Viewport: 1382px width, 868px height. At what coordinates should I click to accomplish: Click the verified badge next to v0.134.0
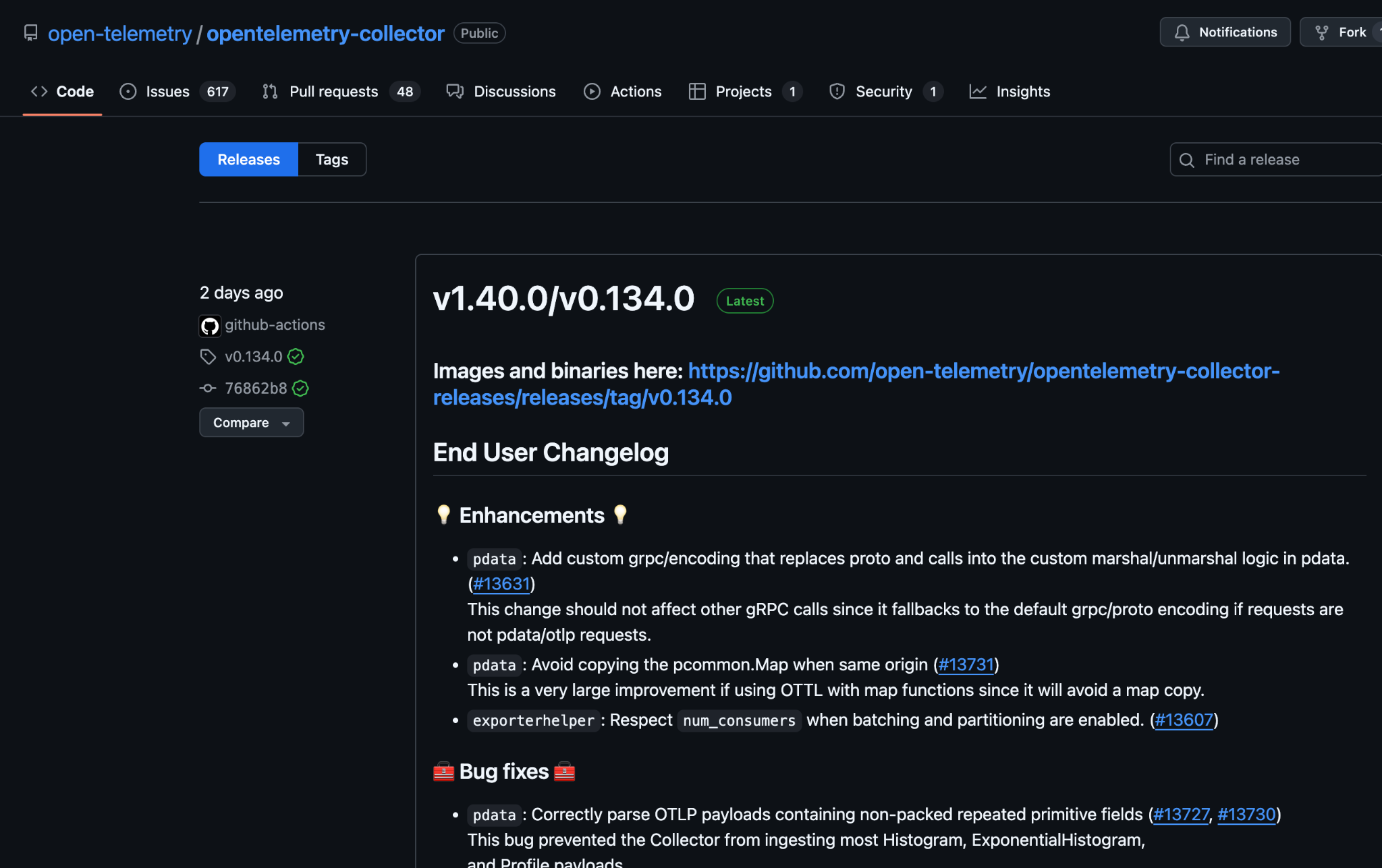296,357
